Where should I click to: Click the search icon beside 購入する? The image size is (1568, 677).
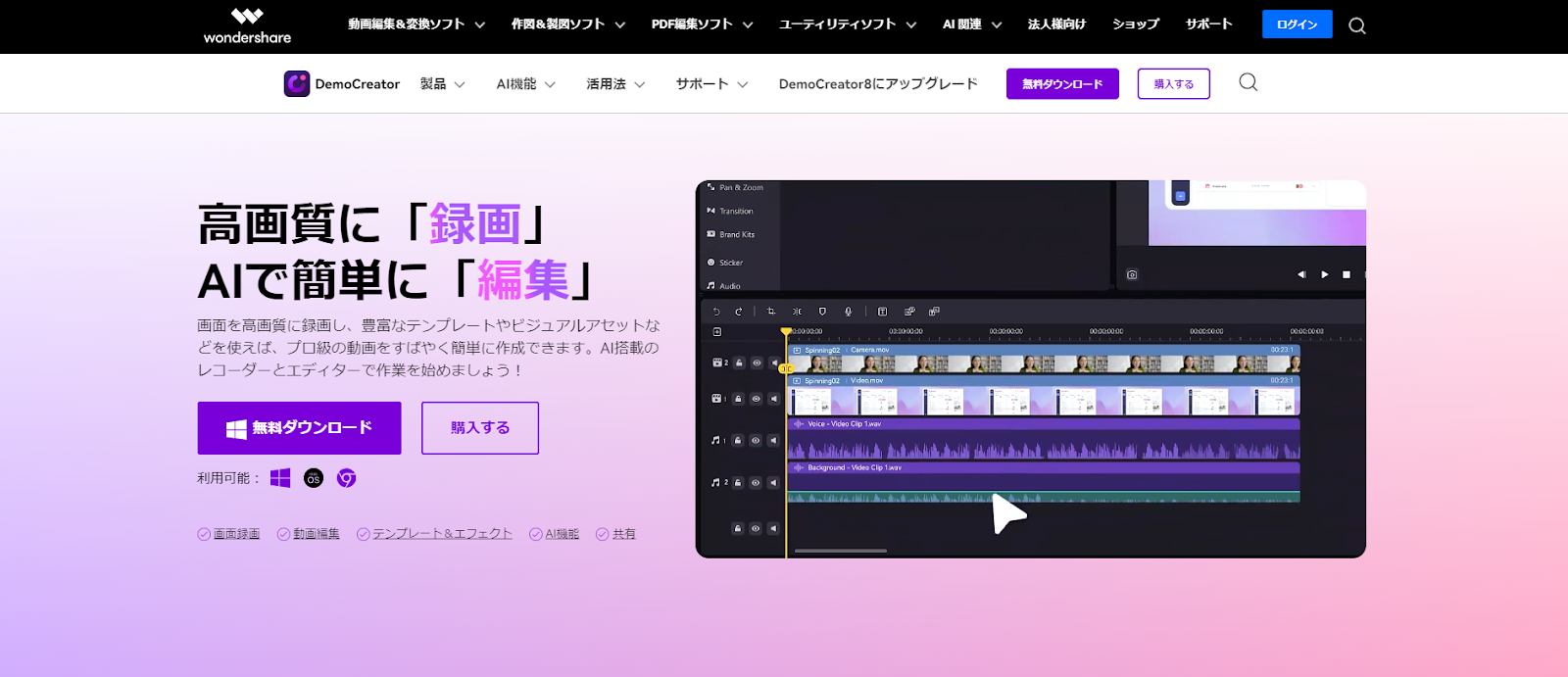[x=1248, y=82]
